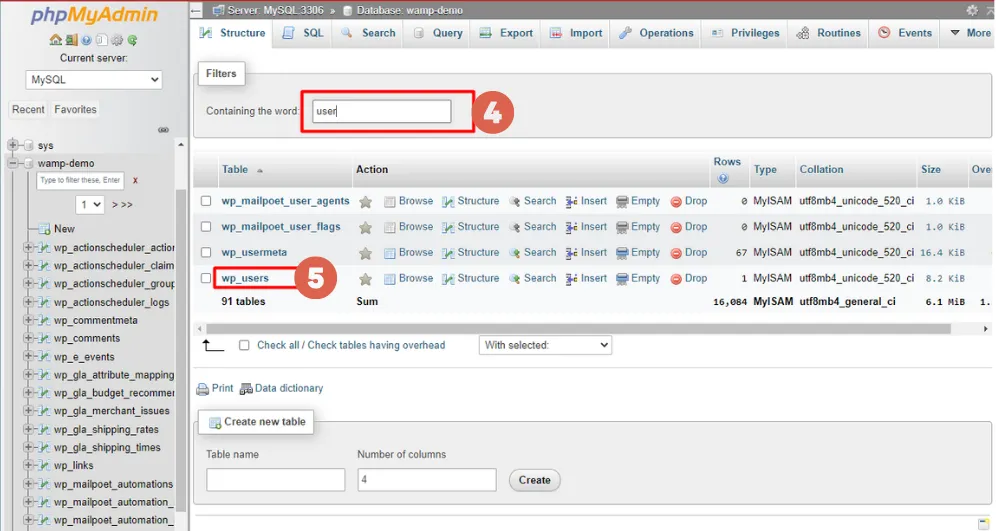The width and height of the screenshot is (996, 531).
Task: Click the green reload navigation icon
Action: coord(132,40)
